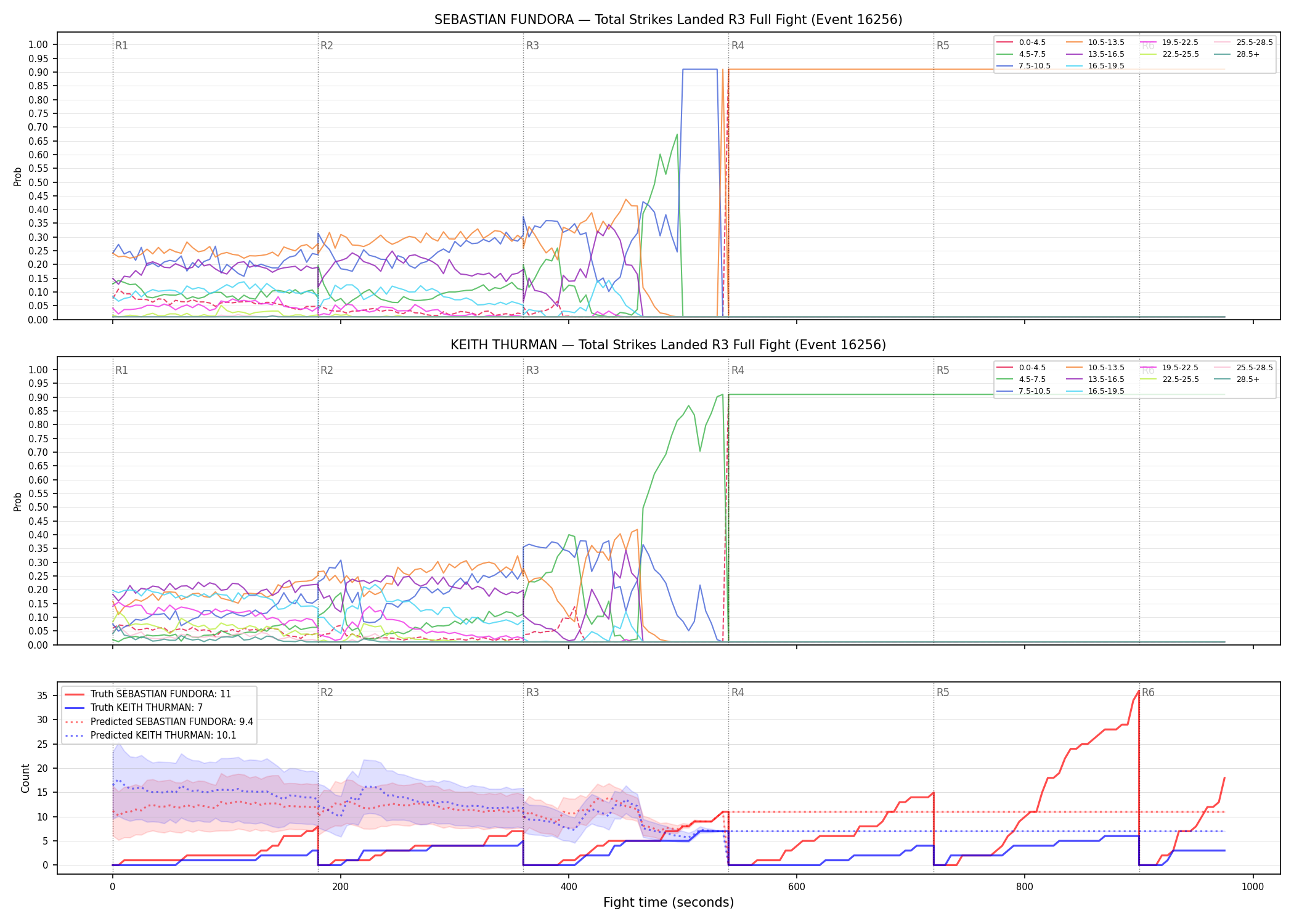Click the Sebastian Fundora chart title
The width and height of the screenshot is (1294, 924).
668,20
